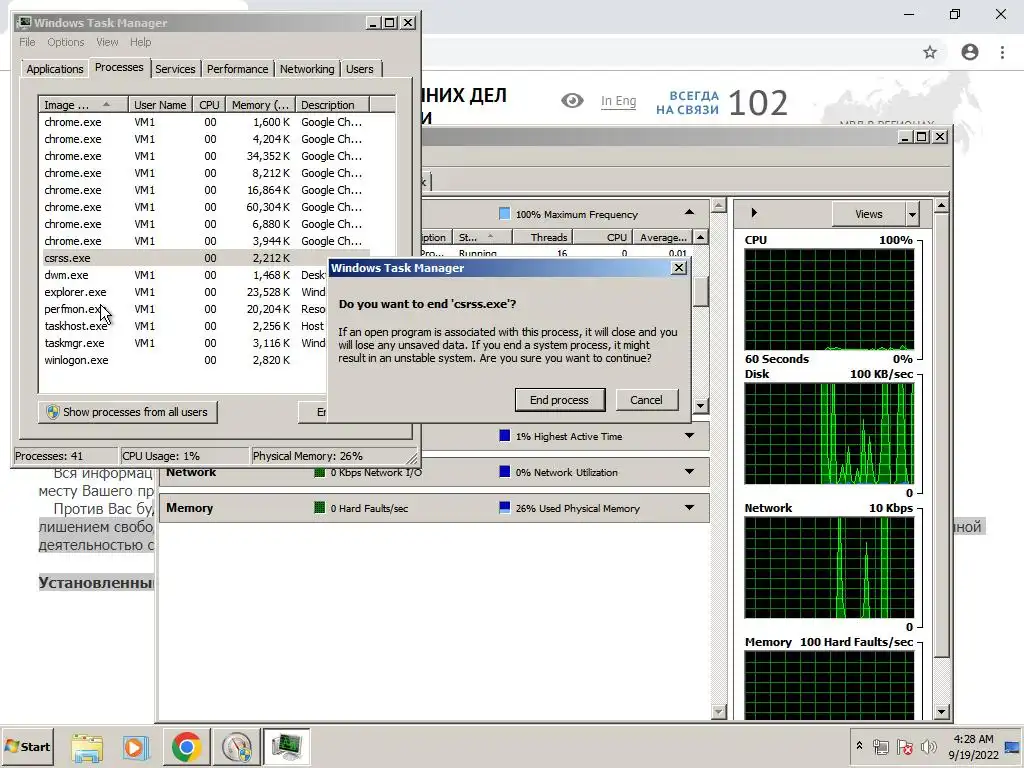Select the explorer.exe process row

185,292
